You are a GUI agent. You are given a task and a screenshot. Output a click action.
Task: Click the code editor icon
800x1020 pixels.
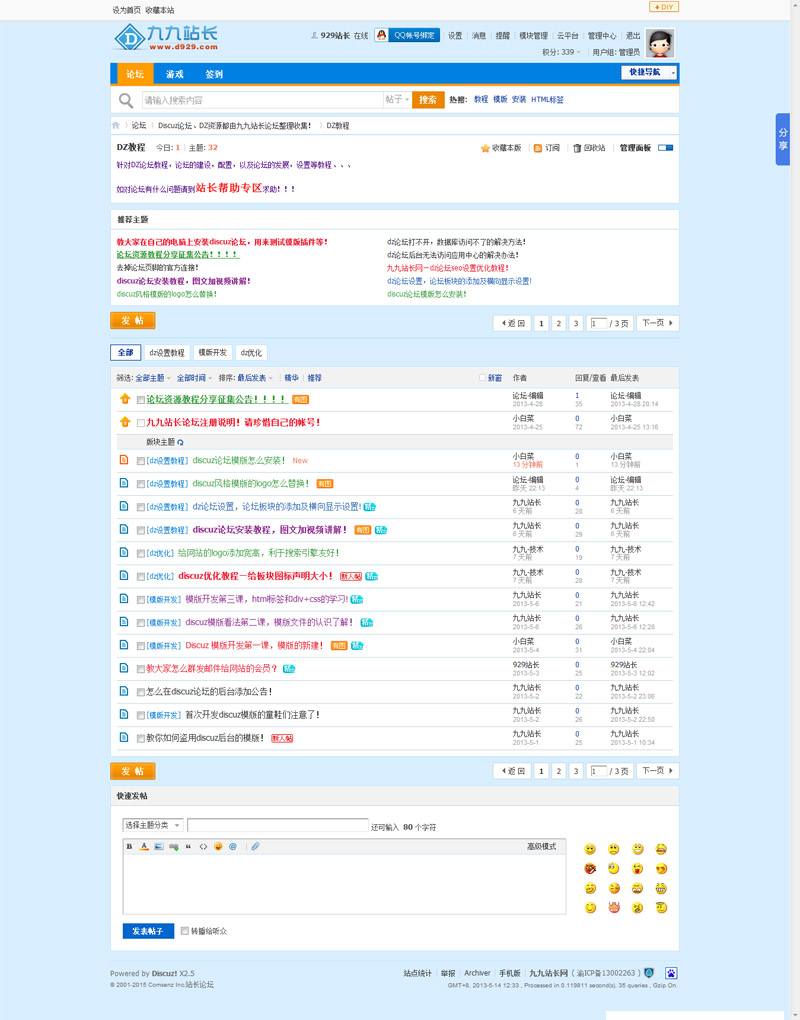[x=203, y=846]
